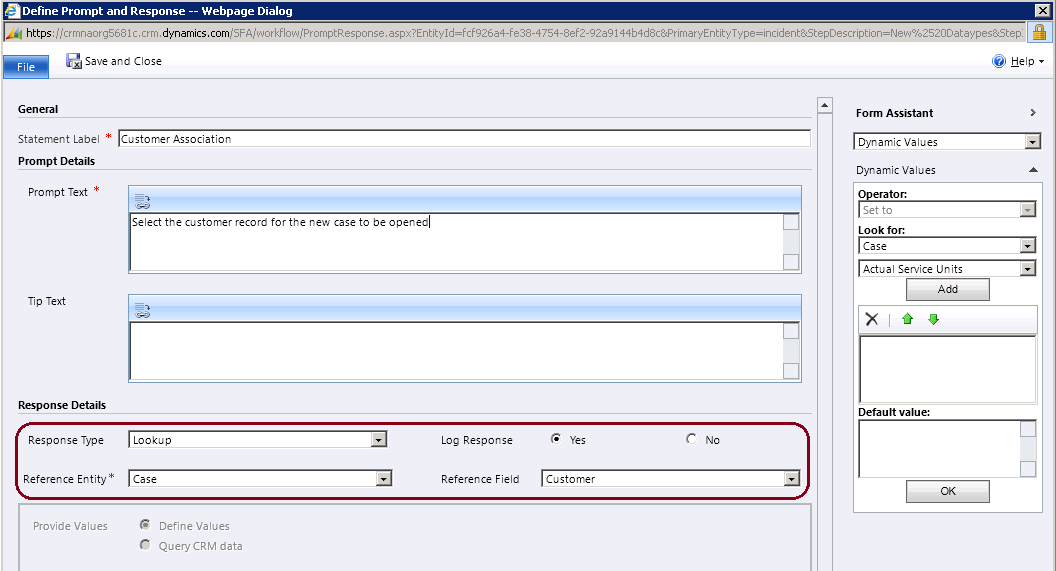Expand the Look for Case dropdown
Screen dimensions: 1056x571
1027,246
